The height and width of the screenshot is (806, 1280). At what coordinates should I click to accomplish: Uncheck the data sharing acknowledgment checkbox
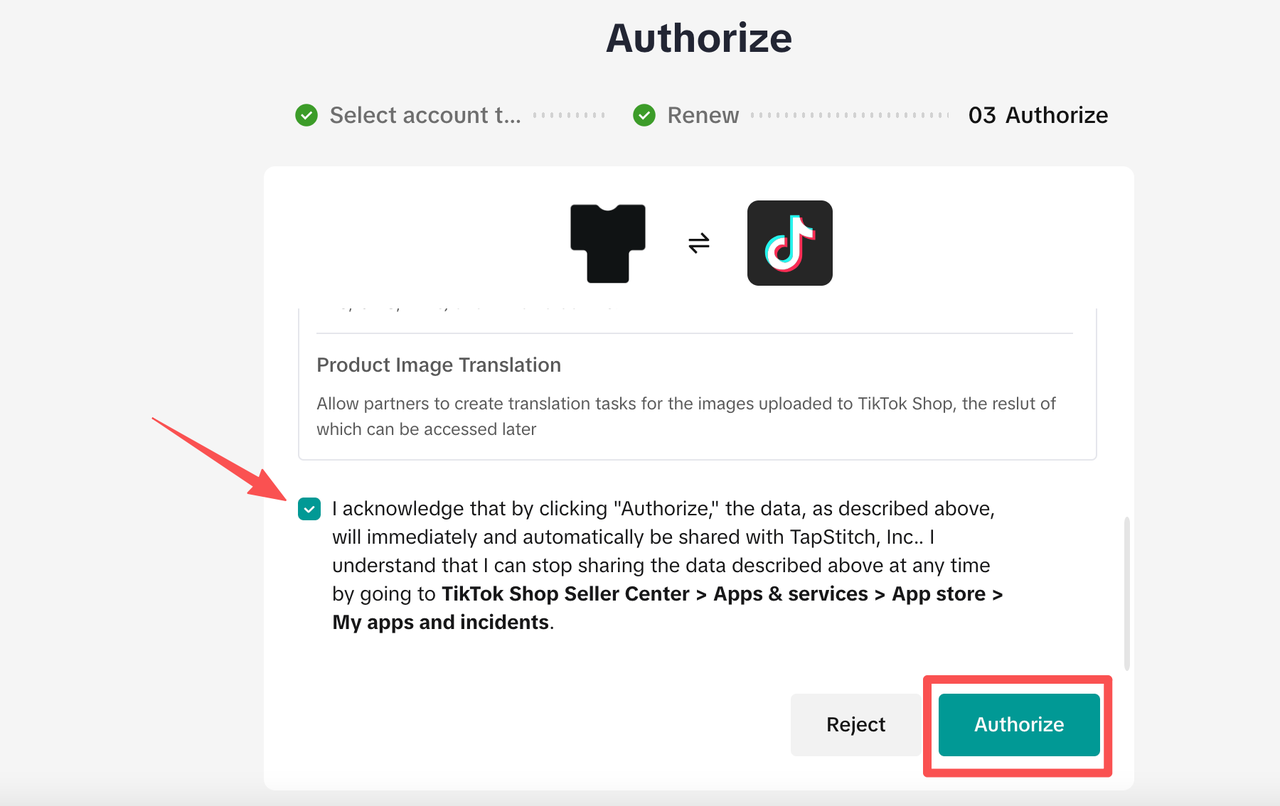310,509
